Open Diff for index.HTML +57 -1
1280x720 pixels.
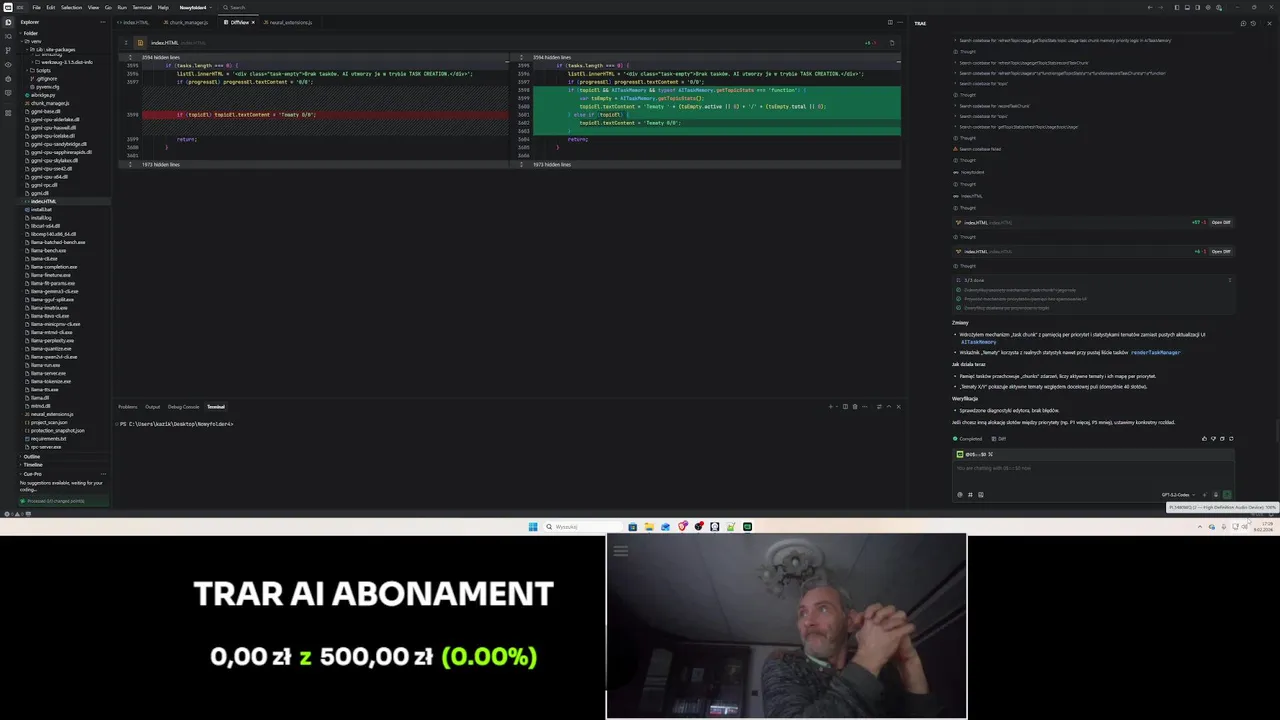[x=1221, y=222]
